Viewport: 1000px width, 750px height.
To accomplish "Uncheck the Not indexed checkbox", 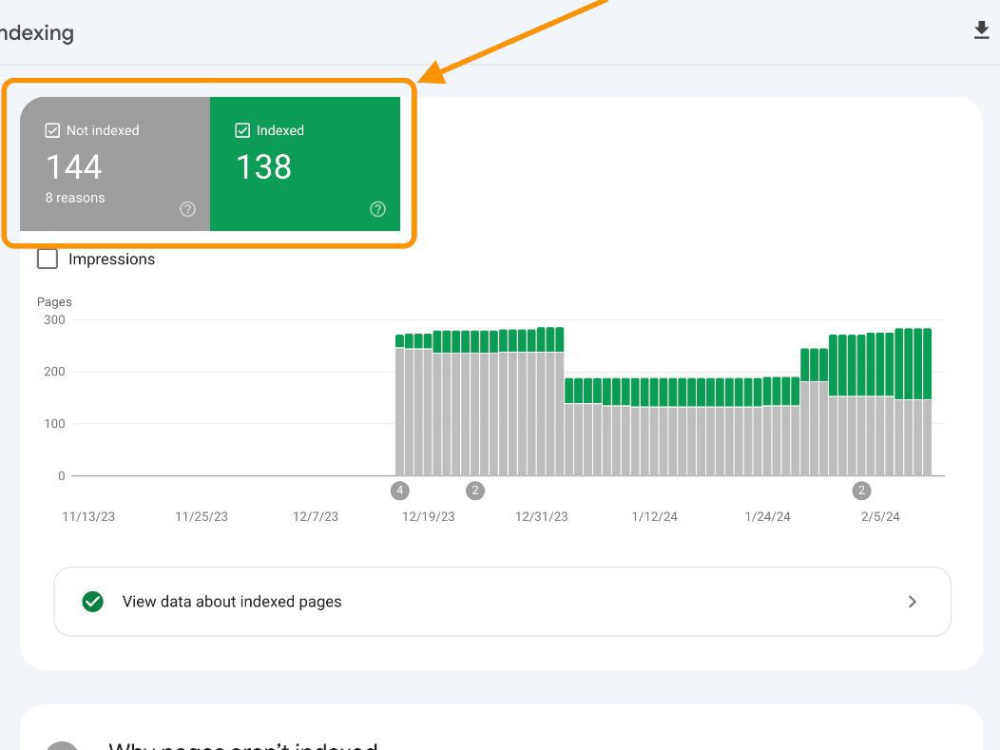I will [x=52, y=130].
